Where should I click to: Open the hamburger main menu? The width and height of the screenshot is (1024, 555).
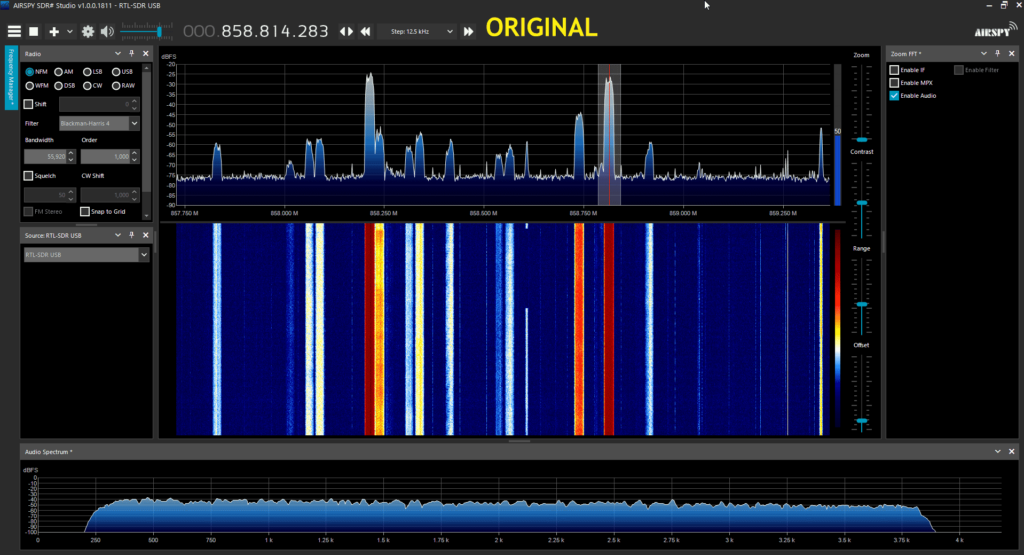[14, 31]
